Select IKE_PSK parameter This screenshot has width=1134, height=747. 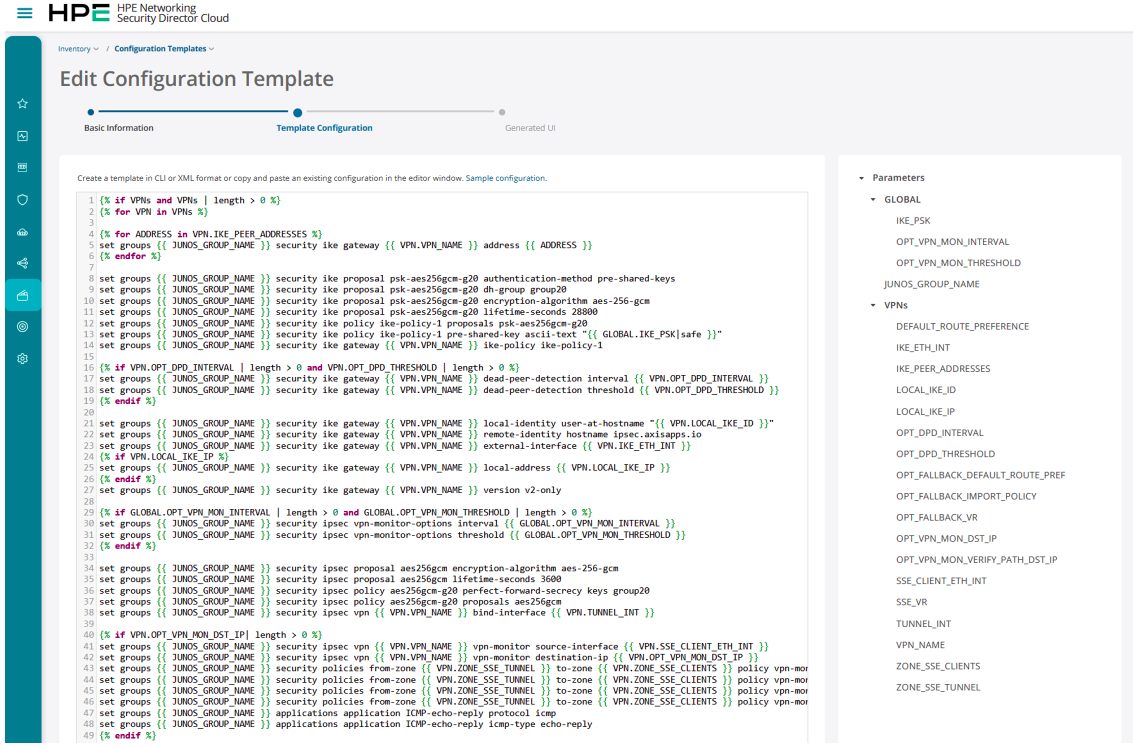tap(913, 221)
